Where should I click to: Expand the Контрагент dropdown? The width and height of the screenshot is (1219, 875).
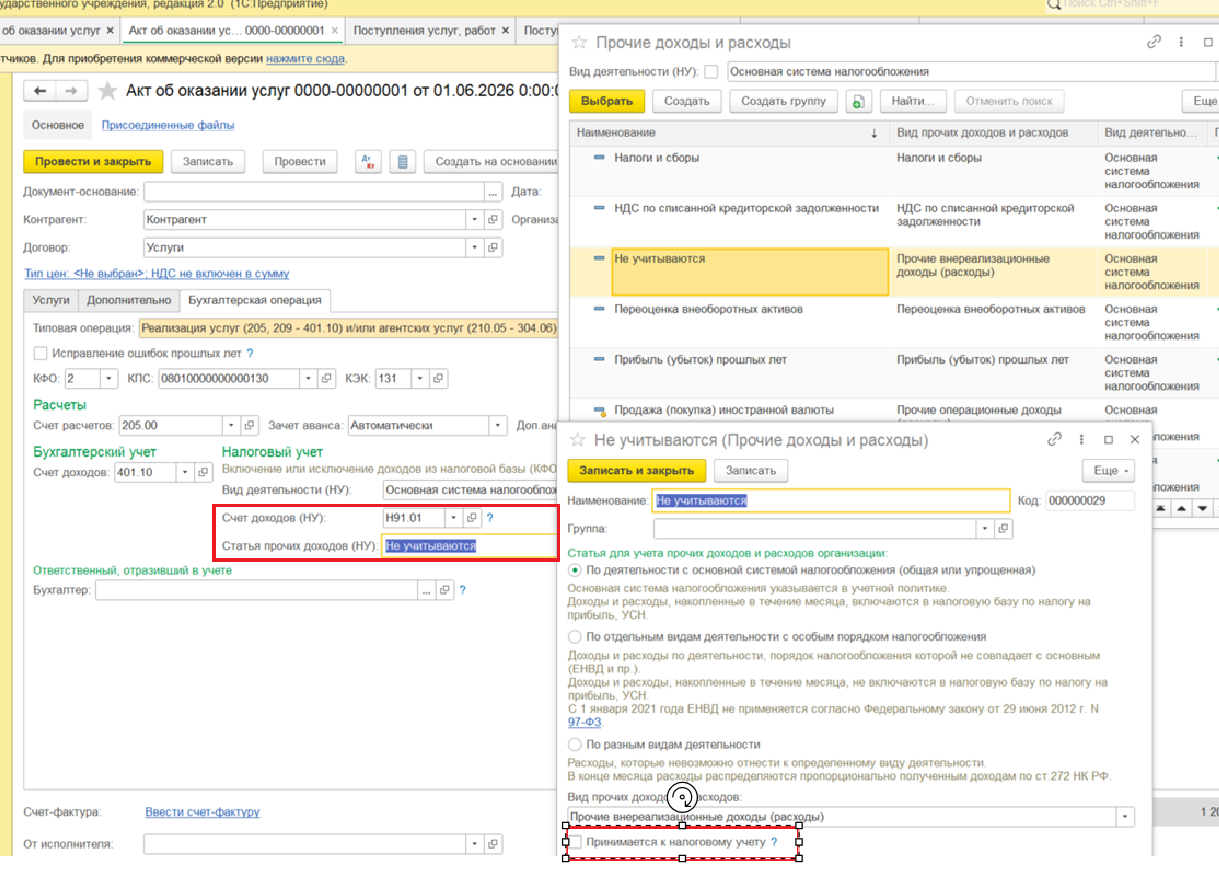pos(474,219)
